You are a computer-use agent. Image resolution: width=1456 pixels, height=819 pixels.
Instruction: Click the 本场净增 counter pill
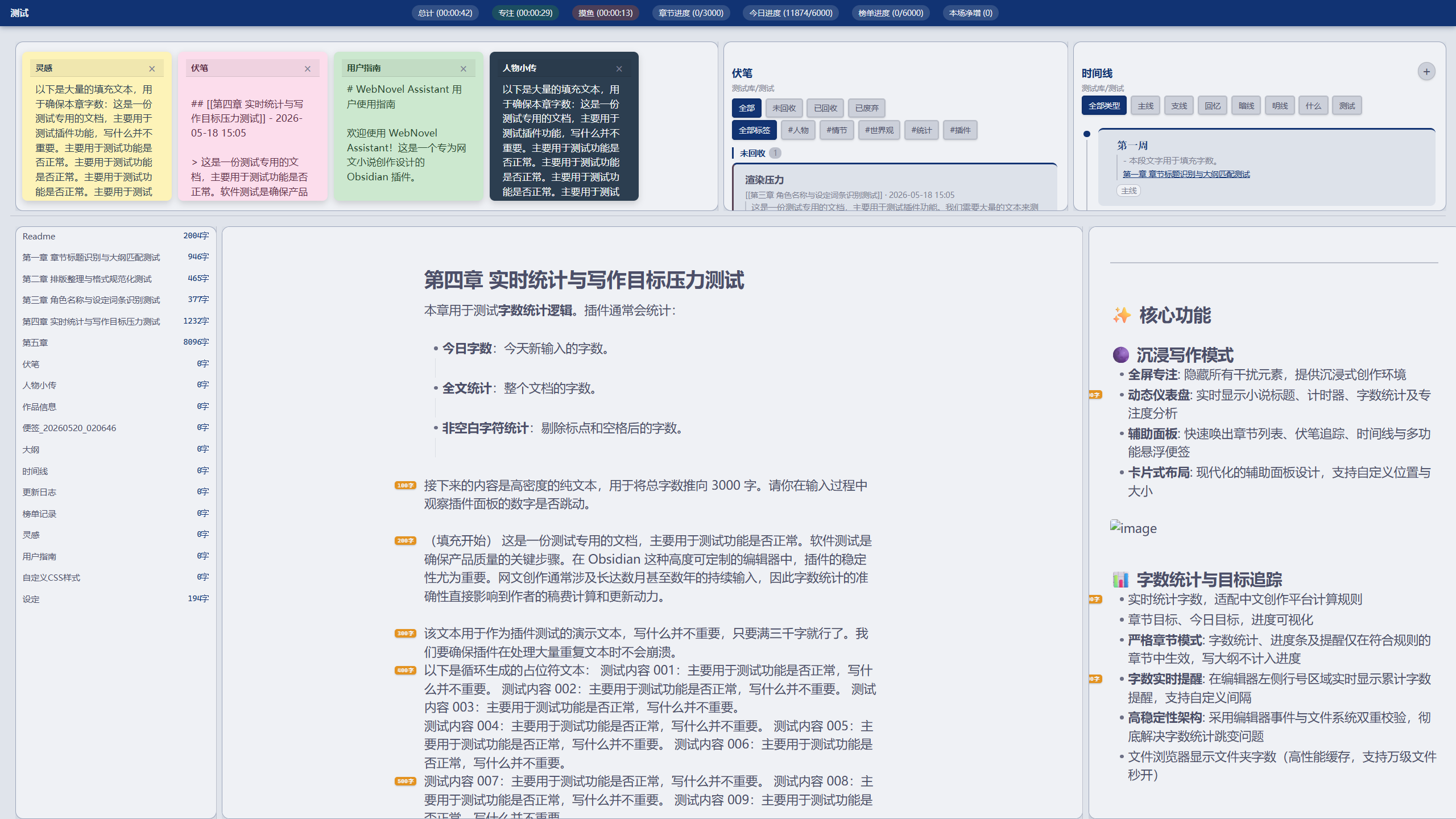point(971,13)
